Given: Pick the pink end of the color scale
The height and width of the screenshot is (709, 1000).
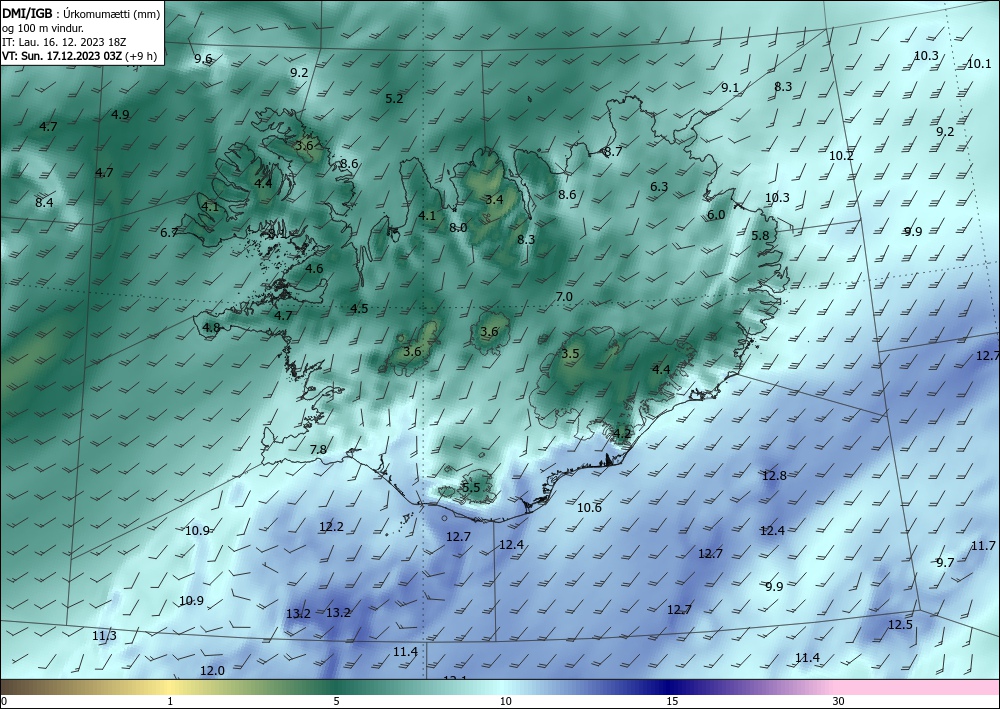Looking at the screenshot, I should click(x=918, y=687).
